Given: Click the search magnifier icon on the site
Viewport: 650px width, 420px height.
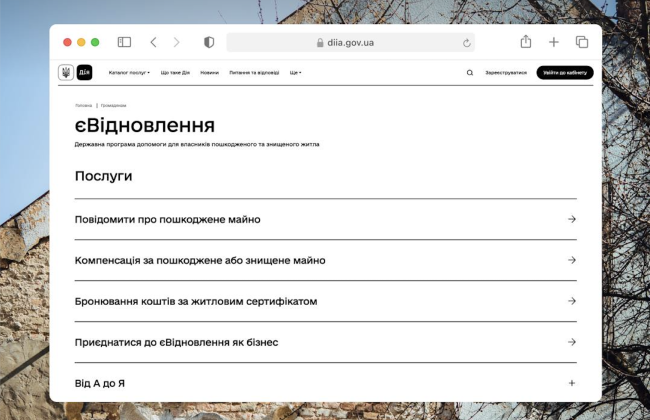Looking at the screenshot, I should [470, 73].
